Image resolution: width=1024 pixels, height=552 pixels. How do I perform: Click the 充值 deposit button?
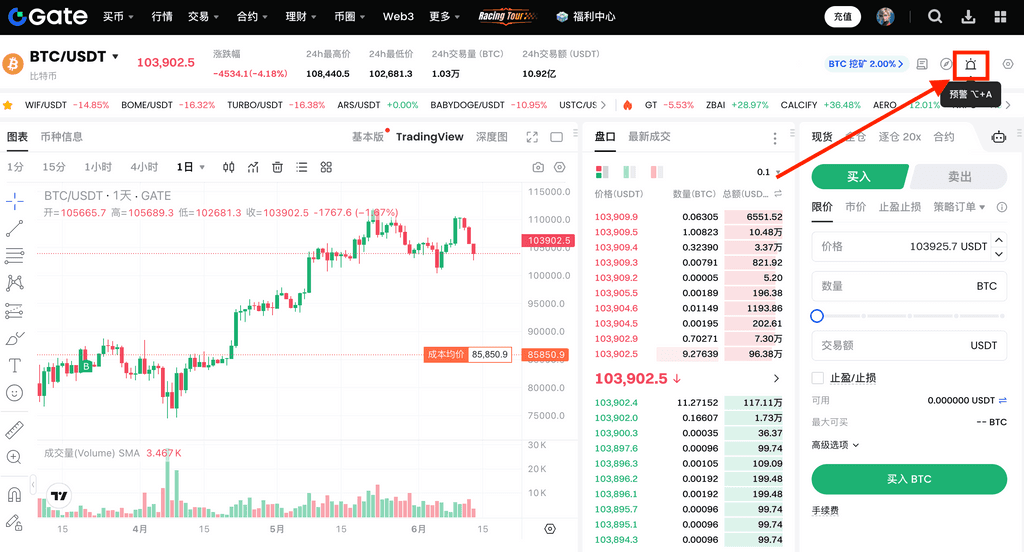pos(842,17)
